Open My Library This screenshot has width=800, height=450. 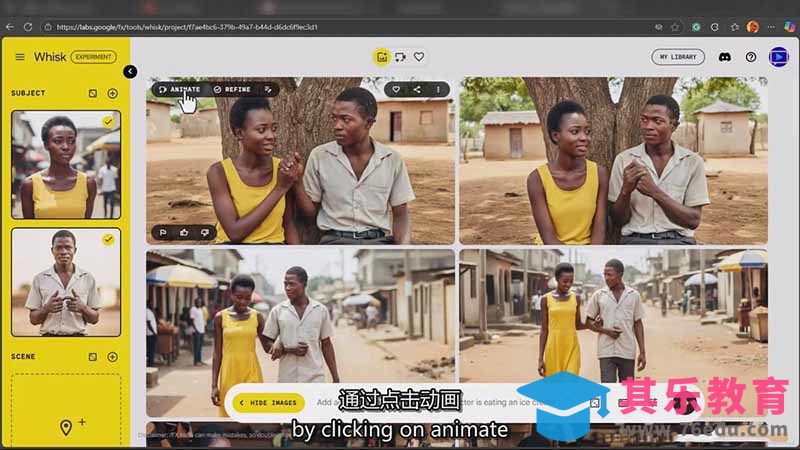pos(677,57)
